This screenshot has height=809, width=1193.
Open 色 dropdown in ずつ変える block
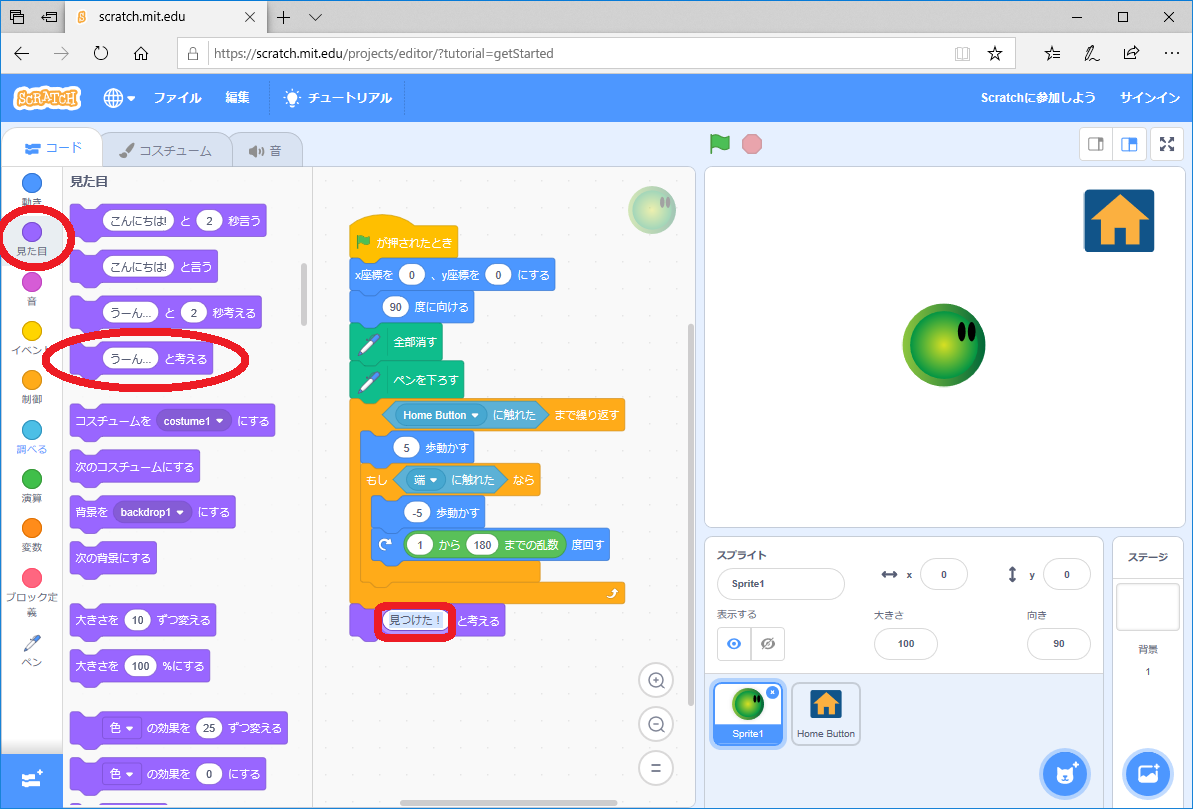(122, 728)
